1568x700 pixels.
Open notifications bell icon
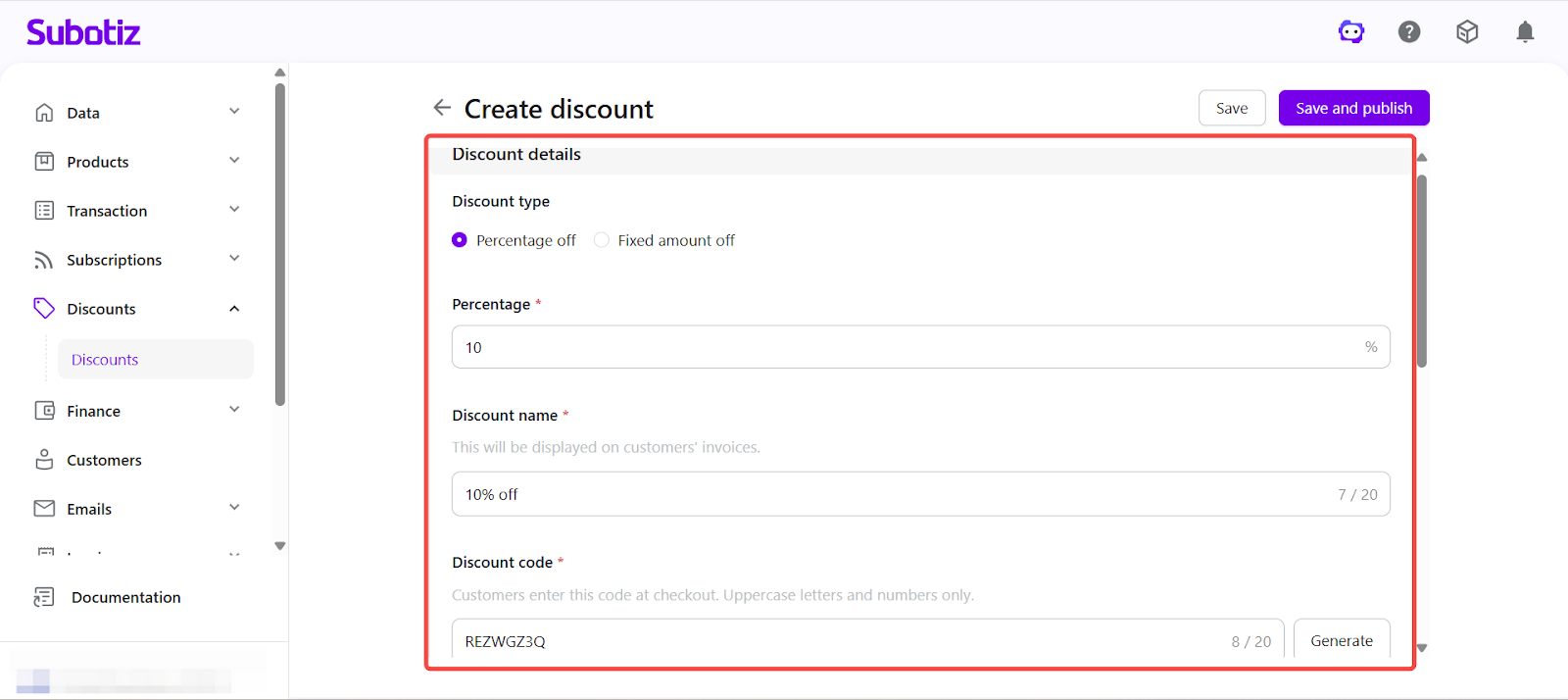point(1525,32)
